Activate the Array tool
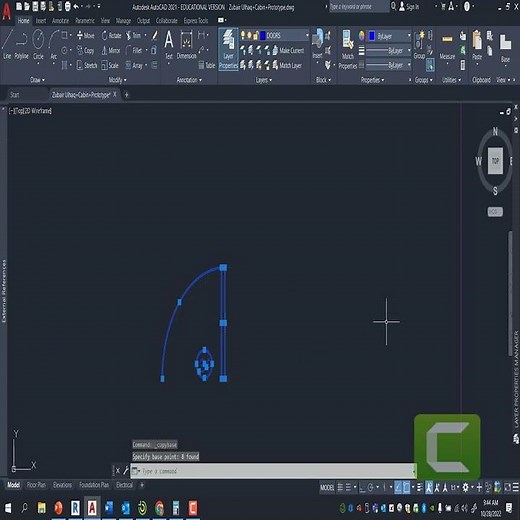 [134, 65]
